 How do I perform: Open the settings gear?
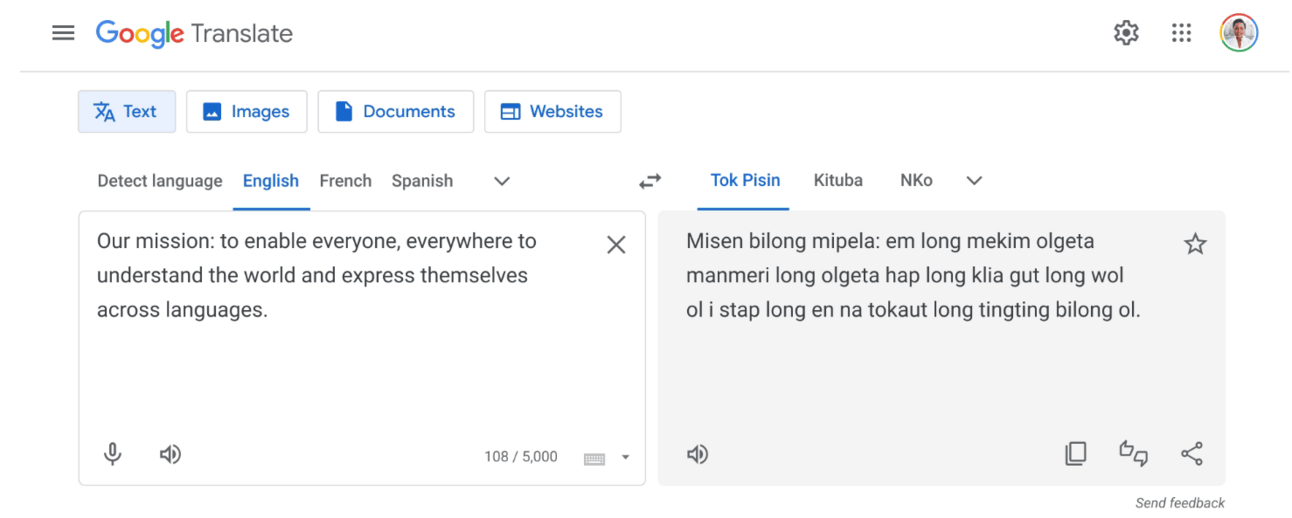point(1126,33)
